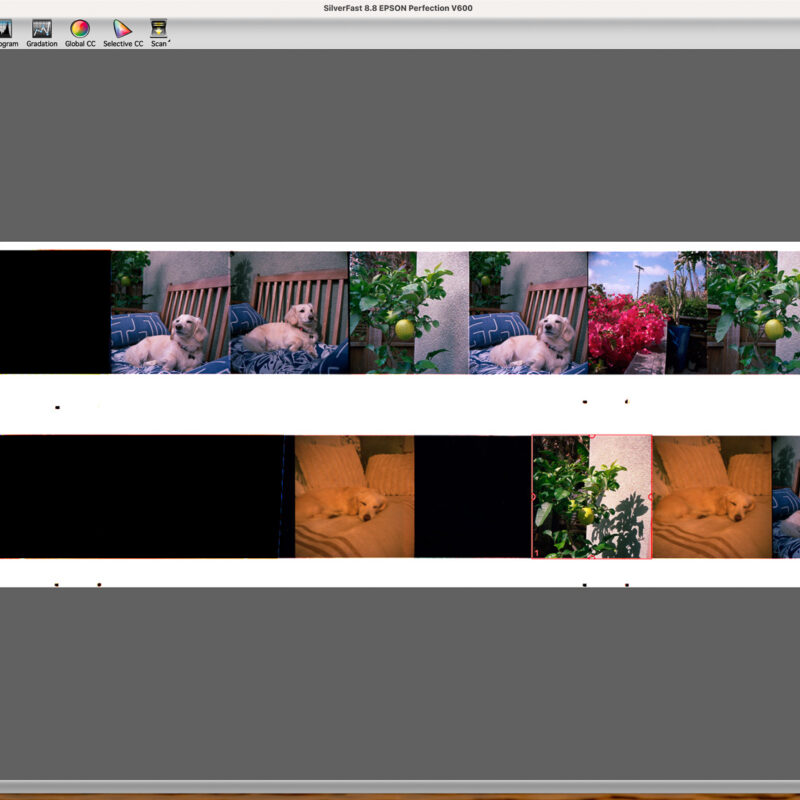Click the SilverFast EPSON Perfection V600 title bar
Viewport: 800px width, 800px height.
tap(400, 6)
